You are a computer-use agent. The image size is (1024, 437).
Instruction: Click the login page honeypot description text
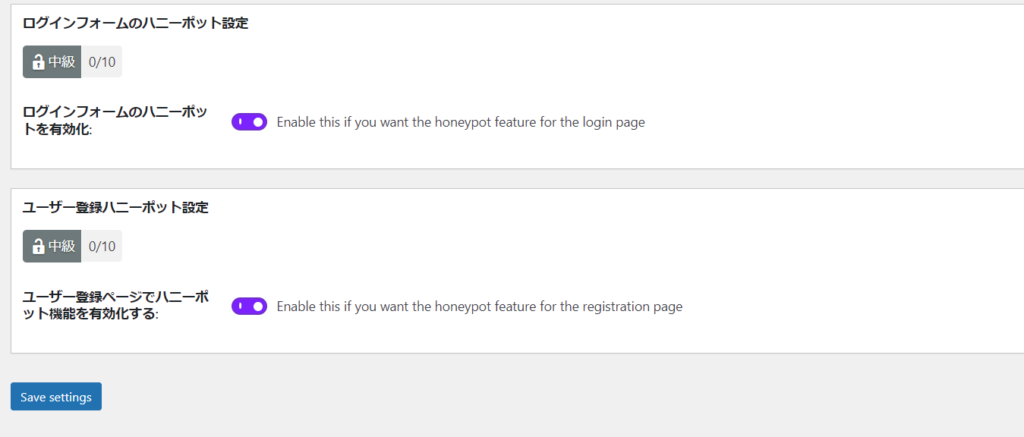pyautogui.click(x=460, y=123)
